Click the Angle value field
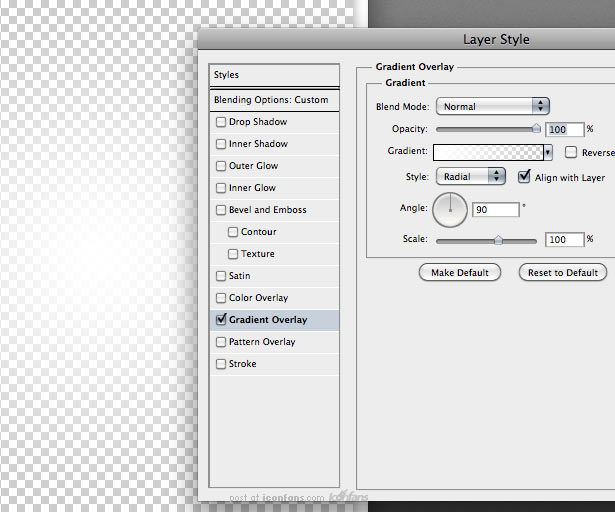The image size is (615, 512). pos(496,210)
